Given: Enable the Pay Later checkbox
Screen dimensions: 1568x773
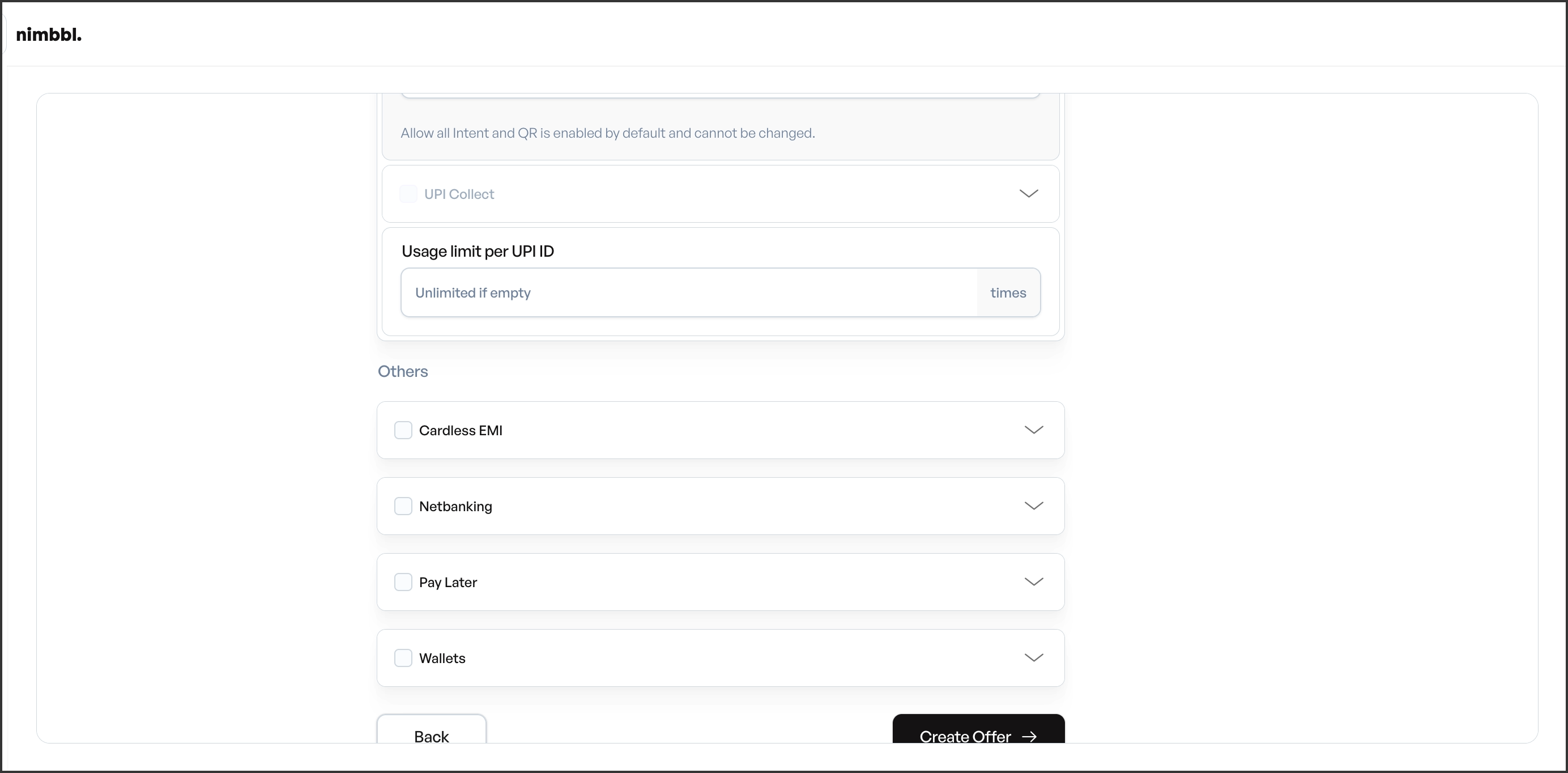Looking at the screenshot, I should tap(403, 581).
